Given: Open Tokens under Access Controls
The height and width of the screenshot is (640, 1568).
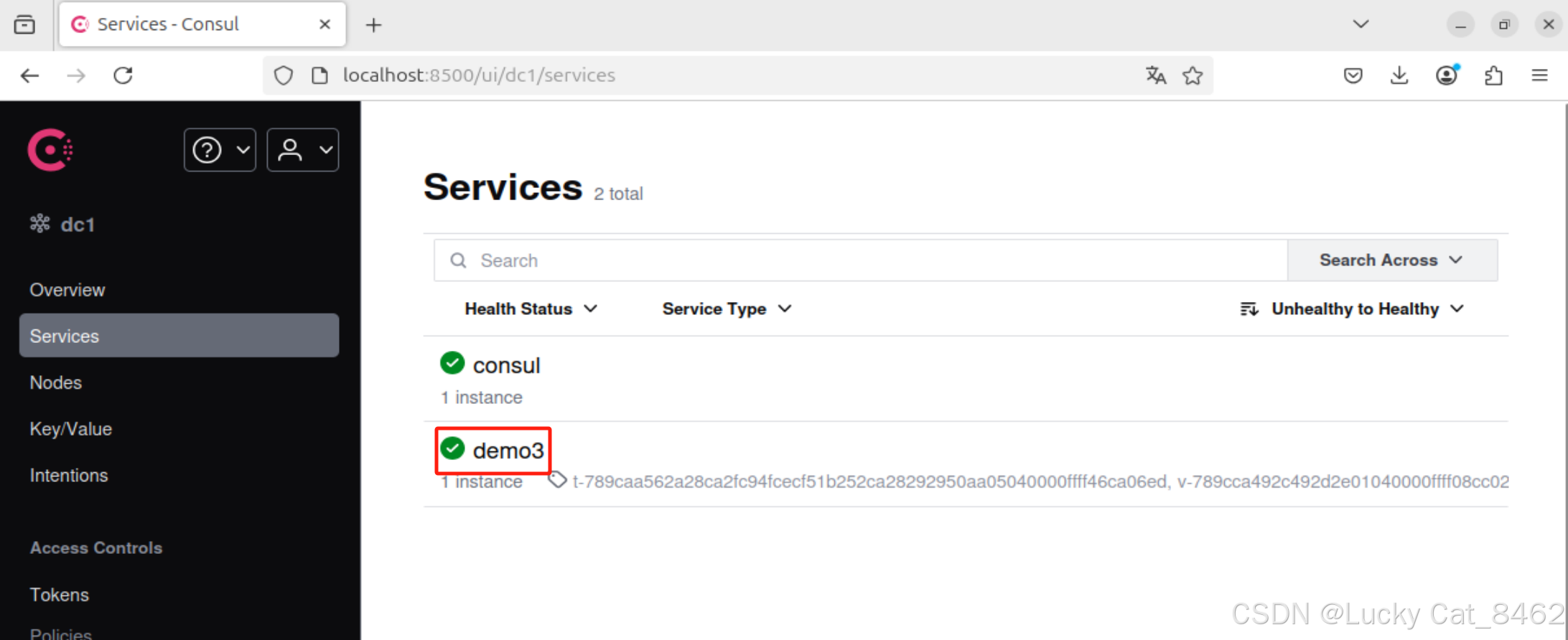Looking at the screenshot, I should 60,595.
